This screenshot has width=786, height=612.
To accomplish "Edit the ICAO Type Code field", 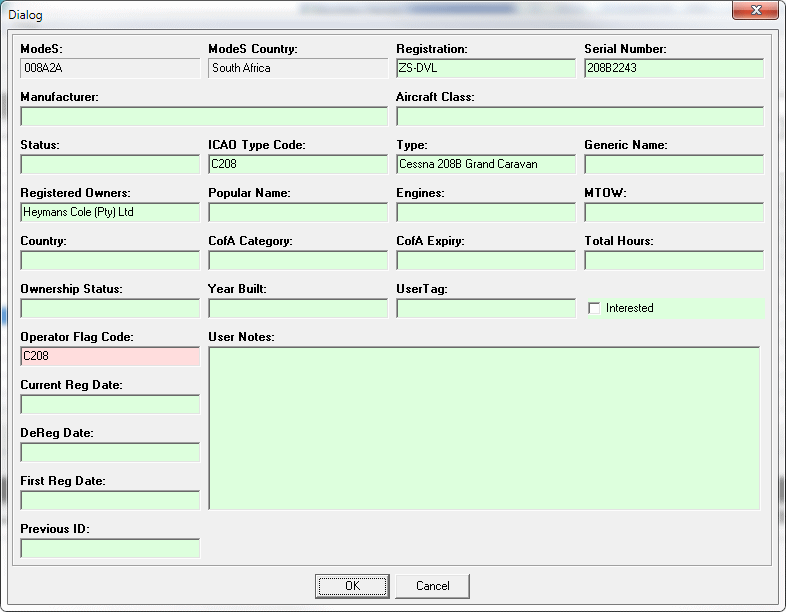I will point(297,165).
